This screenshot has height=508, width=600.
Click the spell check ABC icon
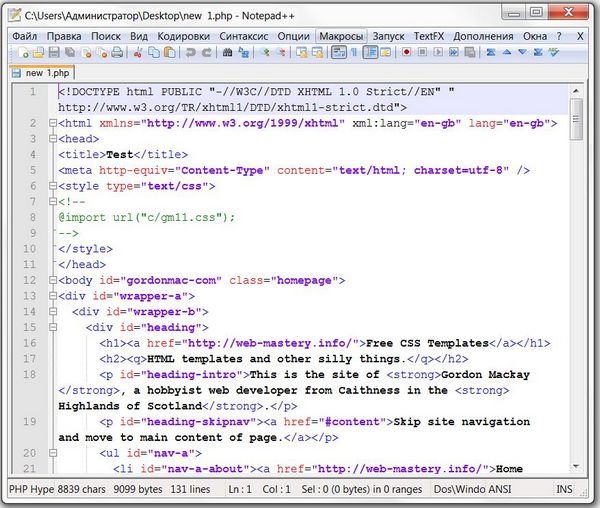point(554,52)
